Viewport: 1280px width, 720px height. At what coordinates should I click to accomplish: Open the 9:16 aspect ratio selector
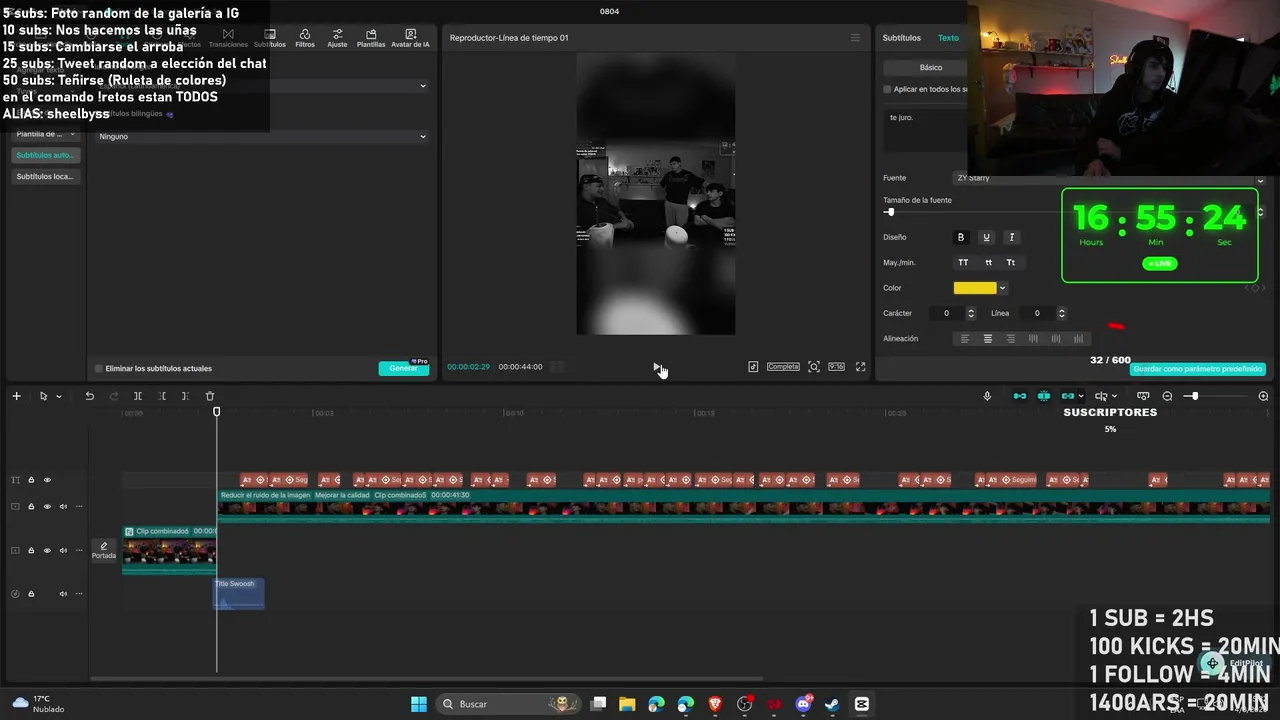coord(836,367)
